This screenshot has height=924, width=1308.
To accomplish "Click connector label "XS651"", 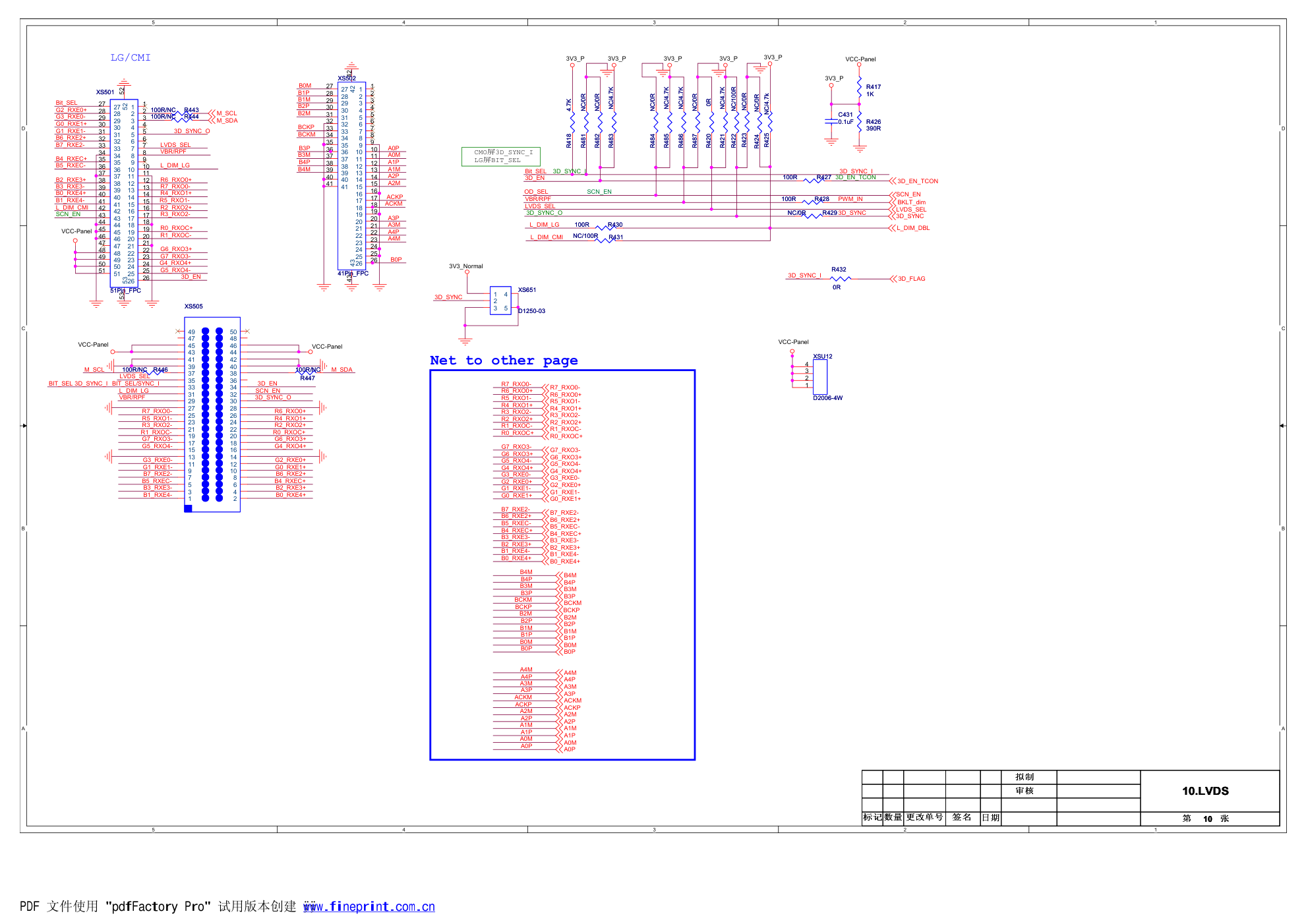I will click(527, 290).
